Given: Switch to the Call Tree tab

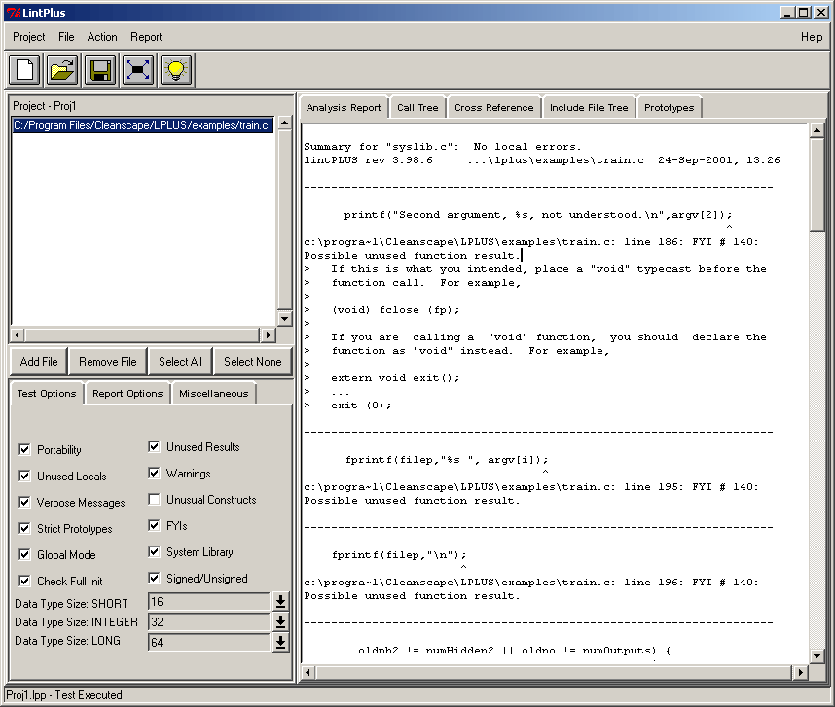Looking at the screenshot, I should [x=417, y=108].
